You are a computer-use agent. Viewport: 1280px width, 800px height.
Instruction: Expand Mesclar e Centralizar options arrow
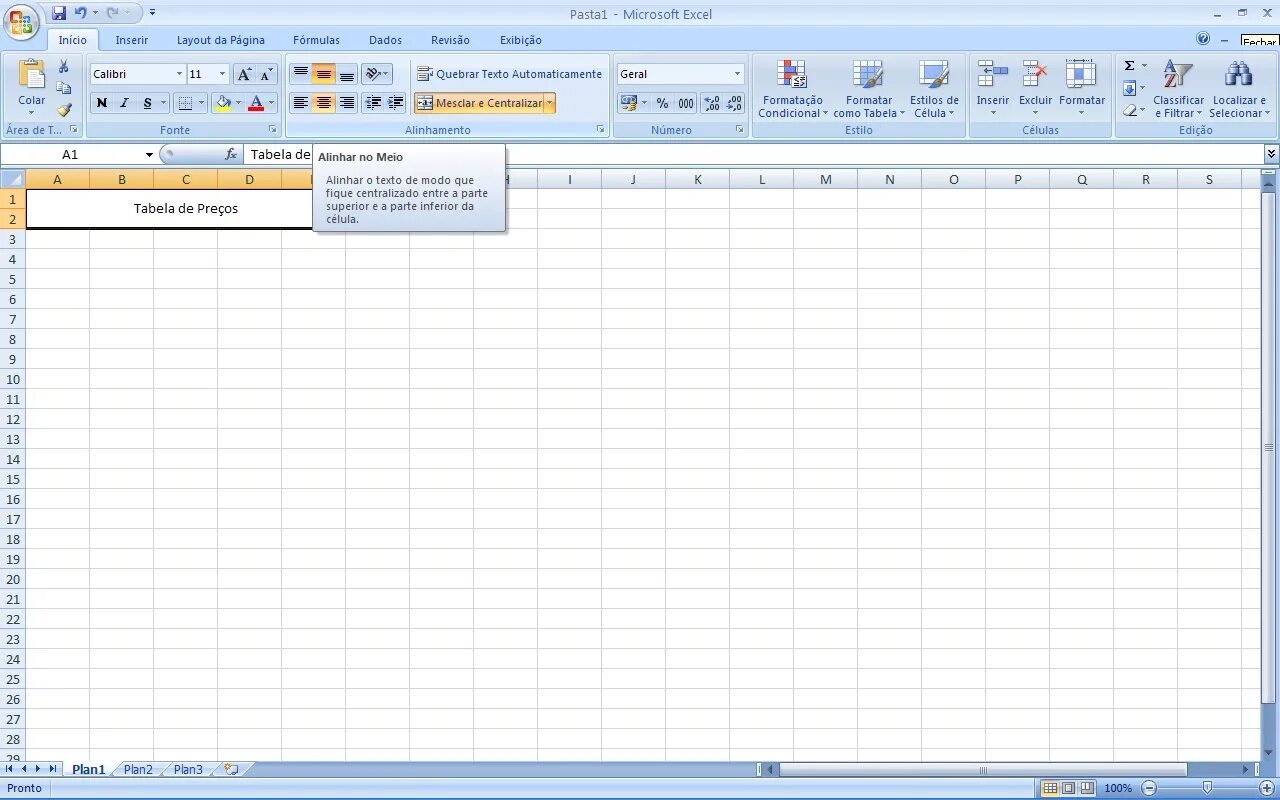click(x=549, y=103)
